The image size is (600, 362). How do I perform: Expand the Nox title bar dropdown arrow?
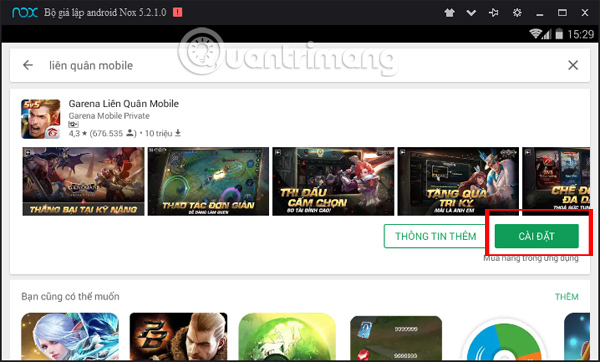(x=471, y=13)
